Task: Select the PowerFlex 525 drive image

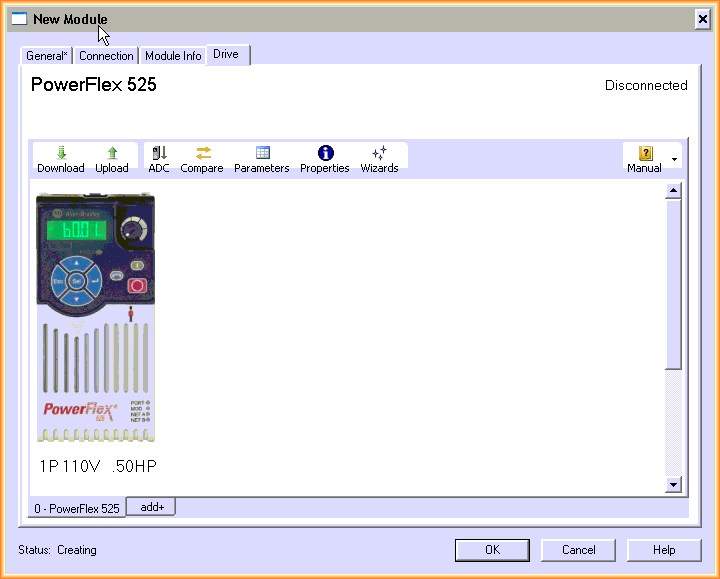Action: click(x=96, y=317)
